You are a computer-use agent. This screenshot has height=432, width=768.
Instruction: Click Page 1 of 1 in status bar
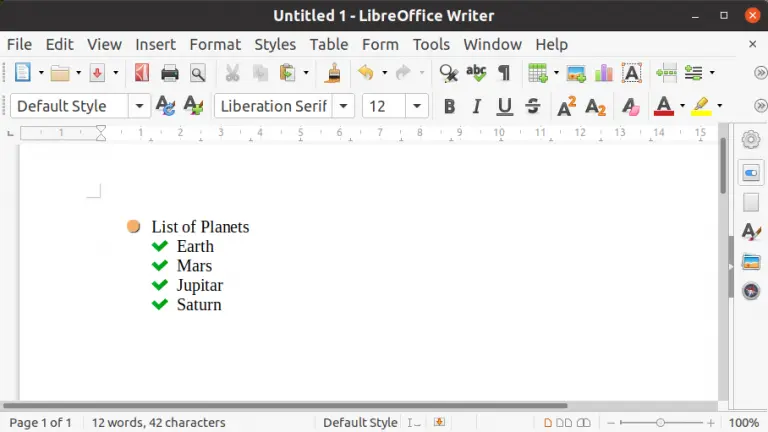(40, 422)
